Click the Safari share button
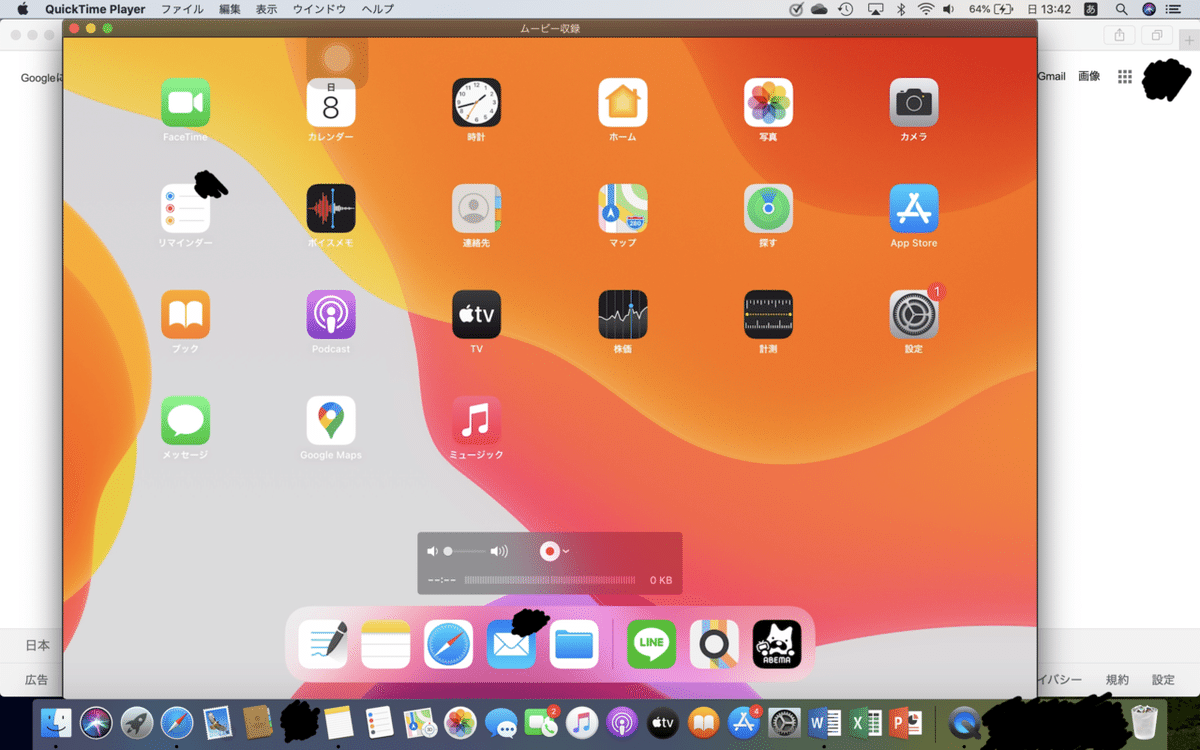 pos(1119,35)
